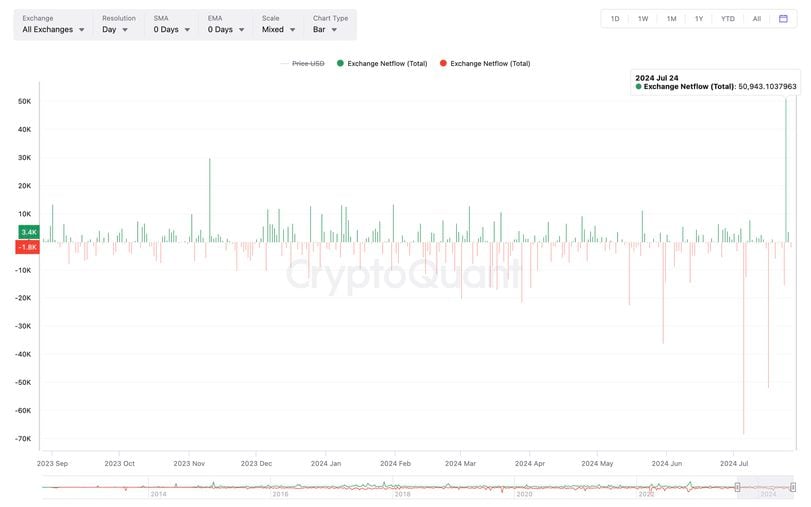Open the calendar date picker icon
The image size is (811, 507).
[x=783, y=19]
